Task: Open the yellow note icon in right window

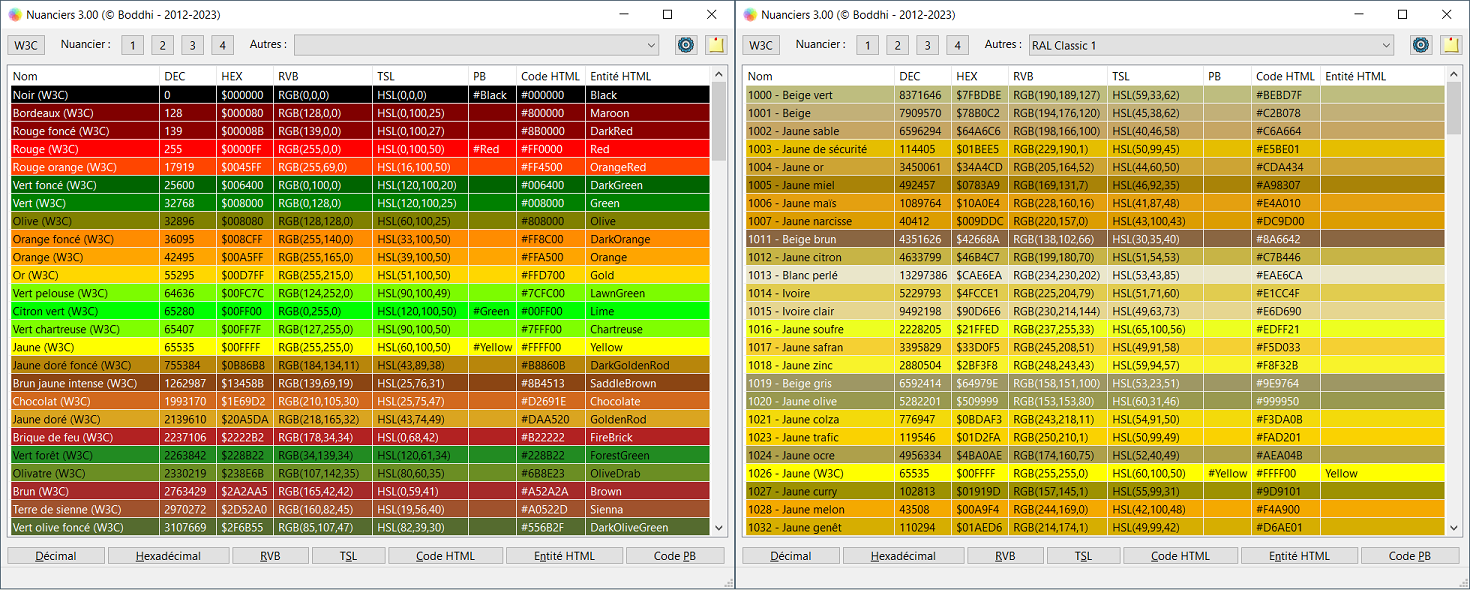Action: 1450,45
